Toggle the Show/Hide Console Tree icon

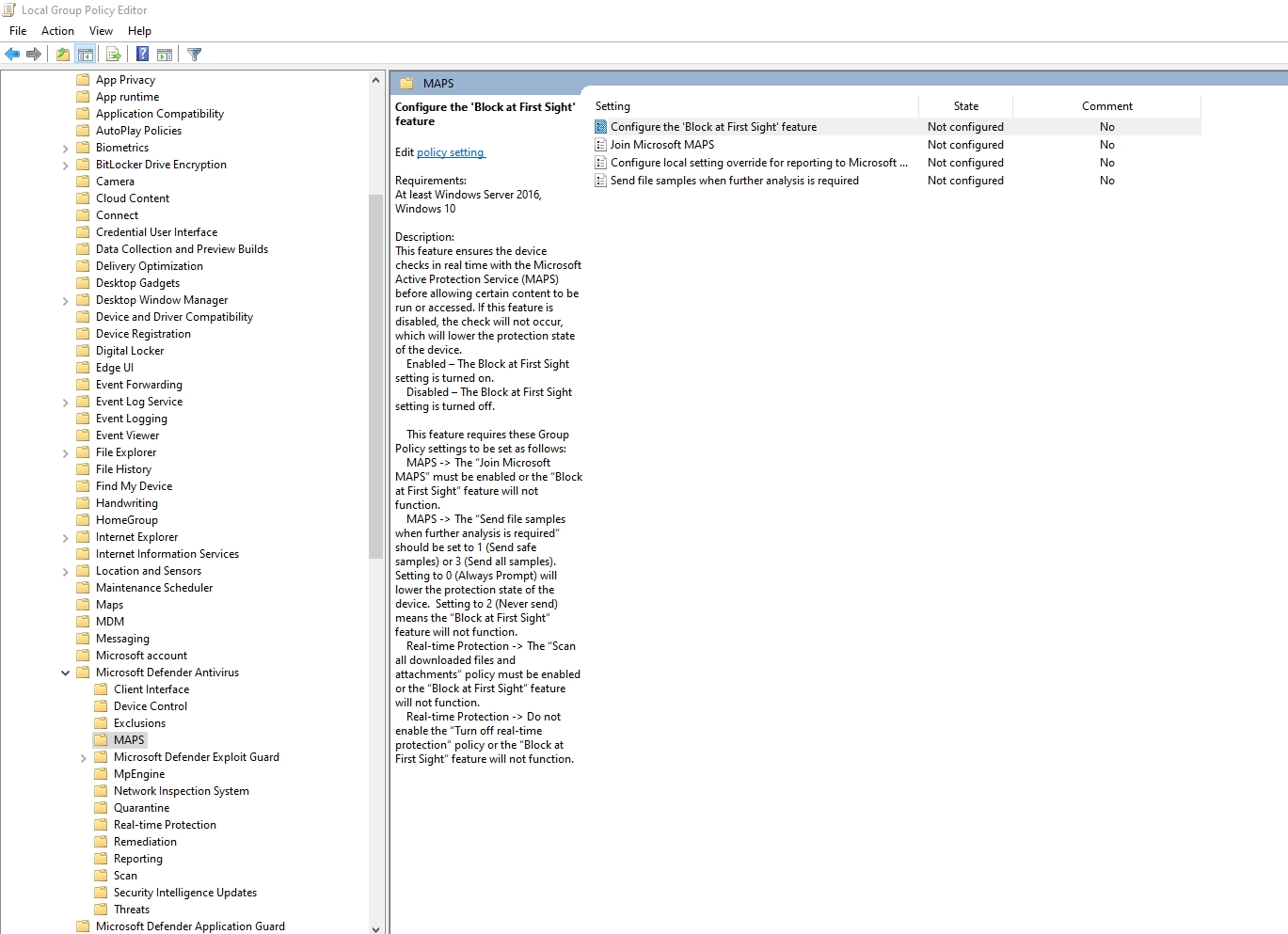(x=86, y=54)
